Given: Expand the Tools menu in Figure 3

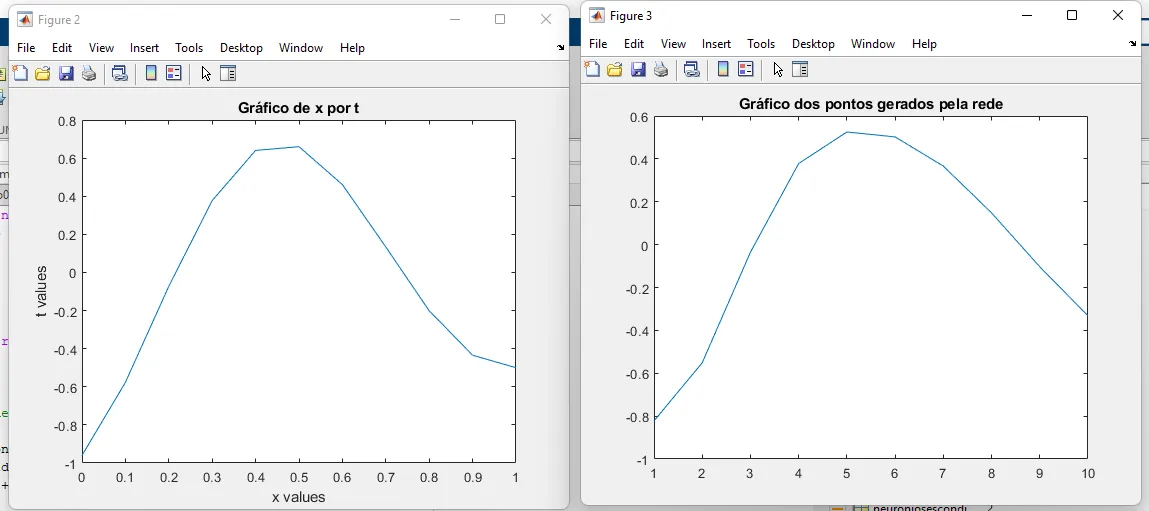Looking at the screenshot, I should (761, 44).
